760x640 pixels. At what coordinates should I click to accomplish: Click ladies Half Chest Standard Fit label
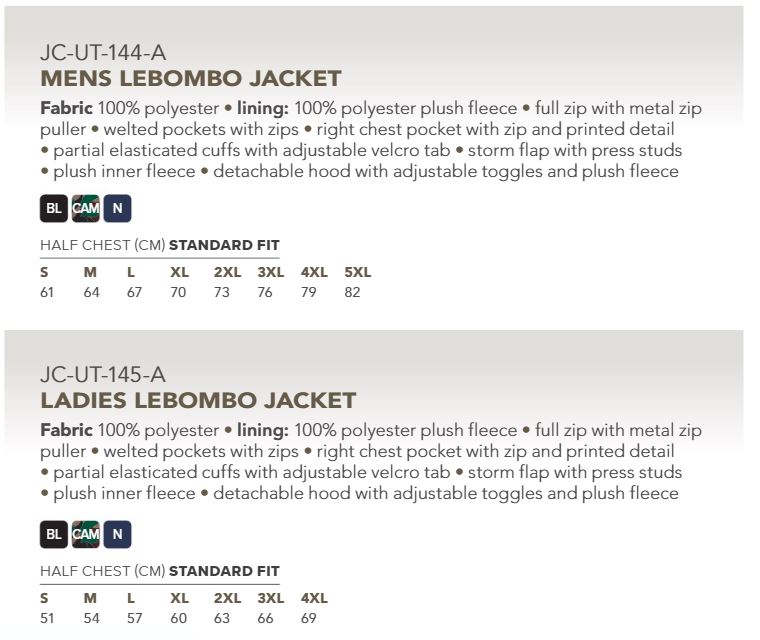[x=160, y=571]
